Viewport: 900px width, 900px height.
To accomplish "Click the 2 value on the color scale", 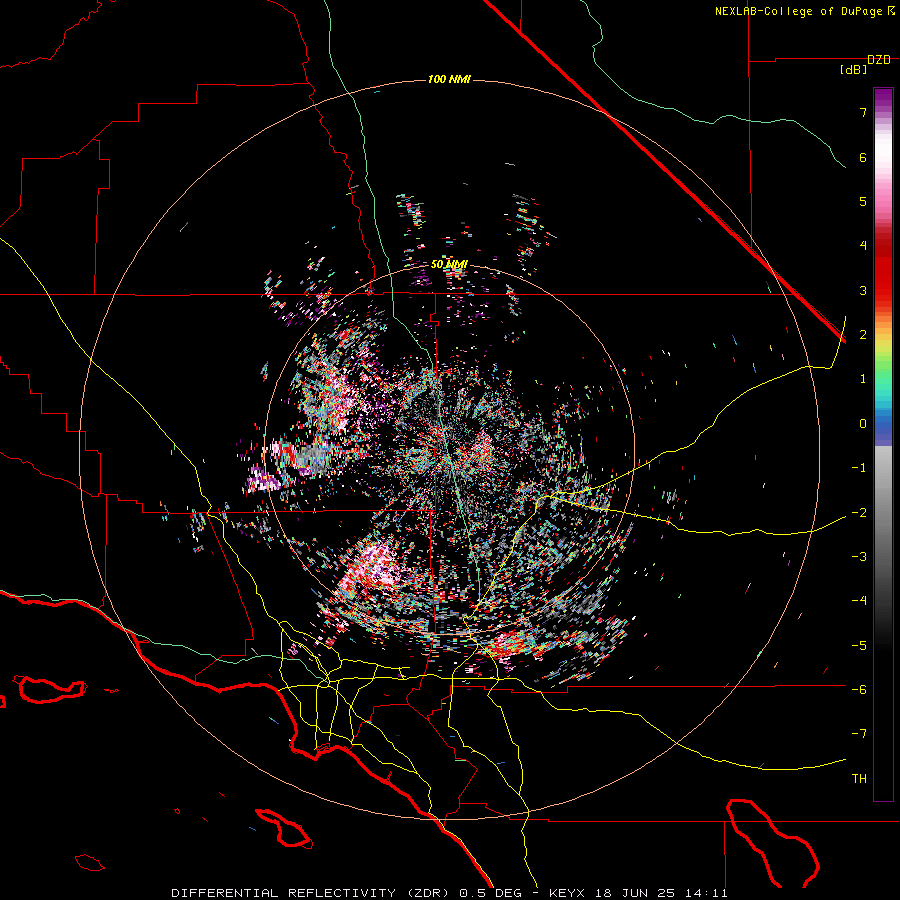I will [x=863, y=335].
